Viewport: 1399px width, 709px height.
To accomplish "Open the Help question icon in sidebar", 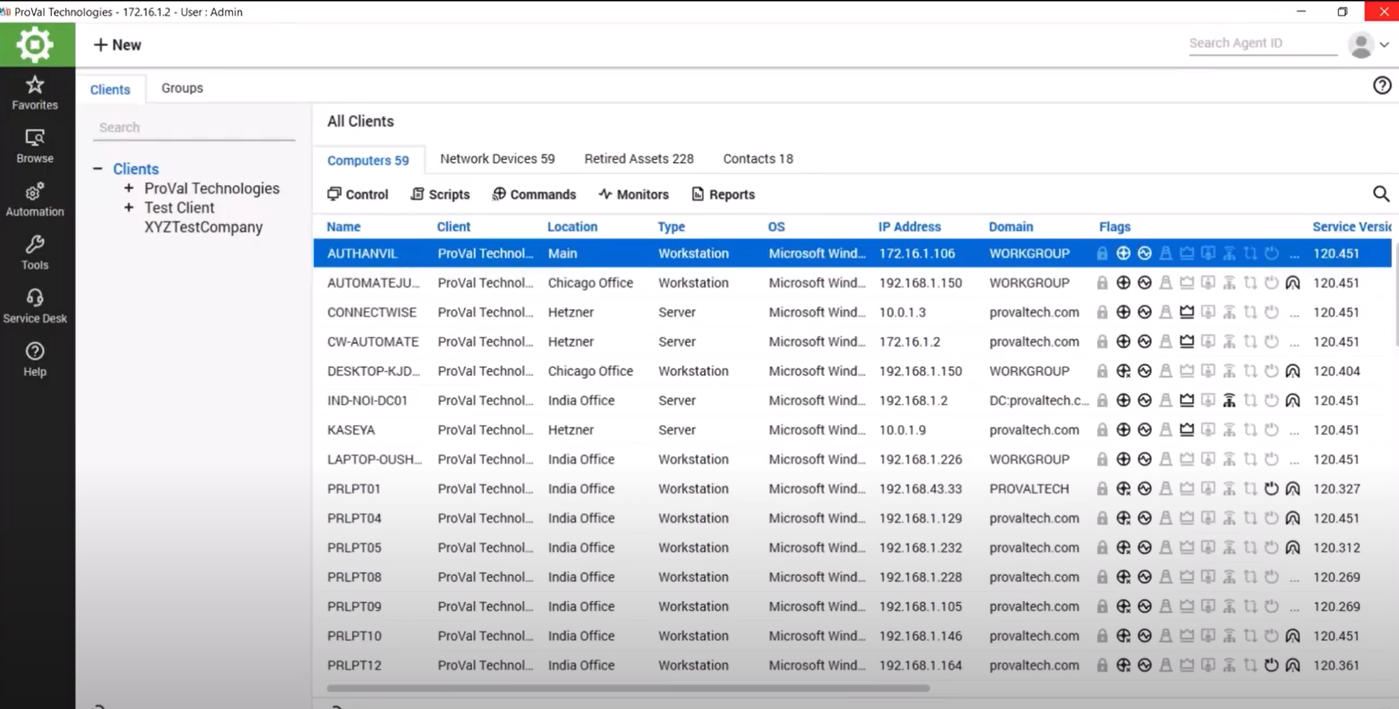I will (35, 351).
